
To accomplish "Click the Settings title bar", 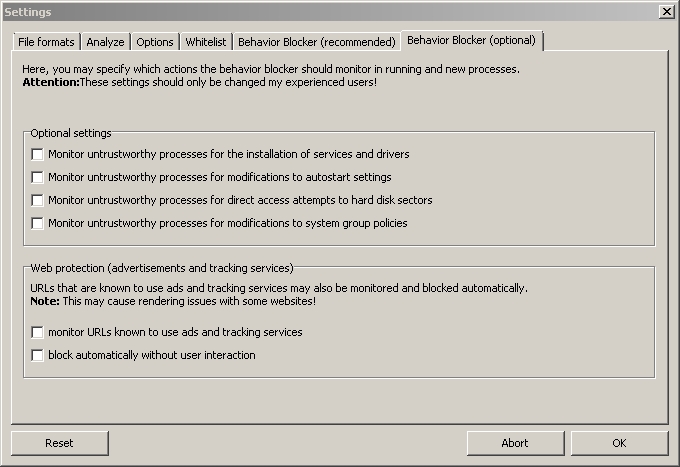I will click(x=300, y=11).
